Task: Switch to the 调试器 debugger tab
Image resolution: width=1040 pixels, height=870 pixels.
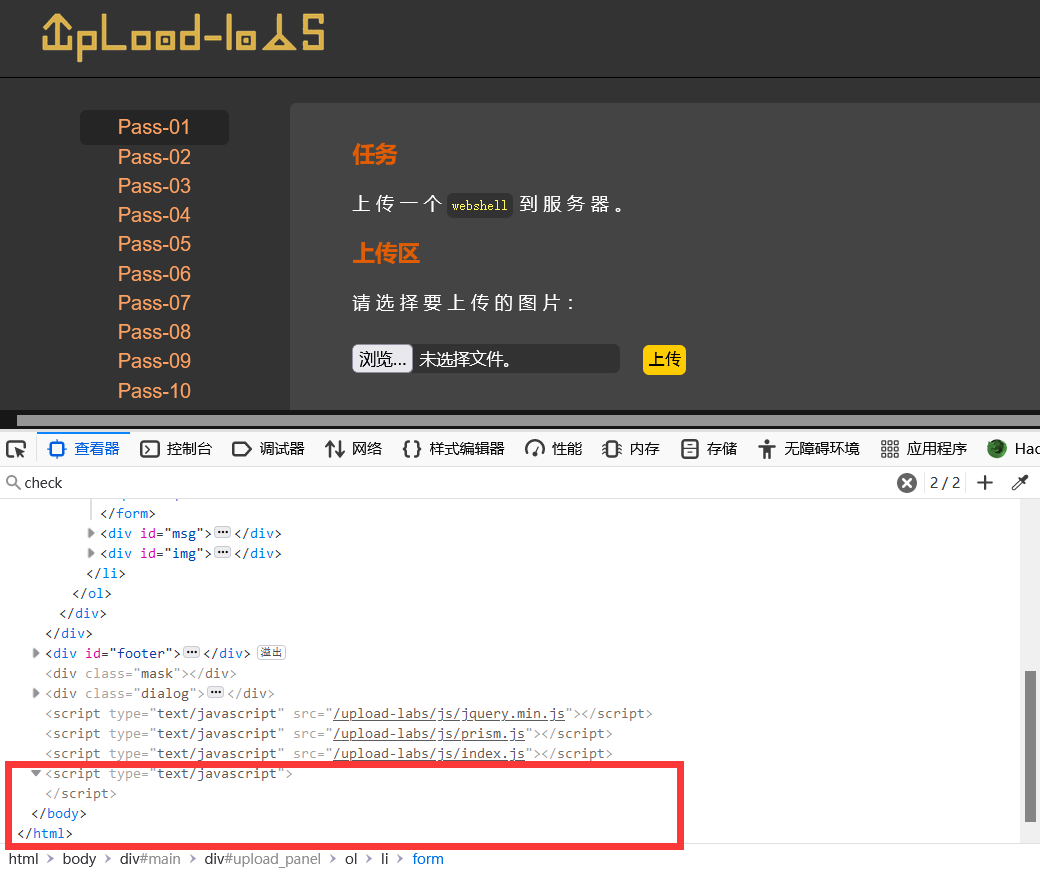Action: pyautogui.click(x=268, y=449)
